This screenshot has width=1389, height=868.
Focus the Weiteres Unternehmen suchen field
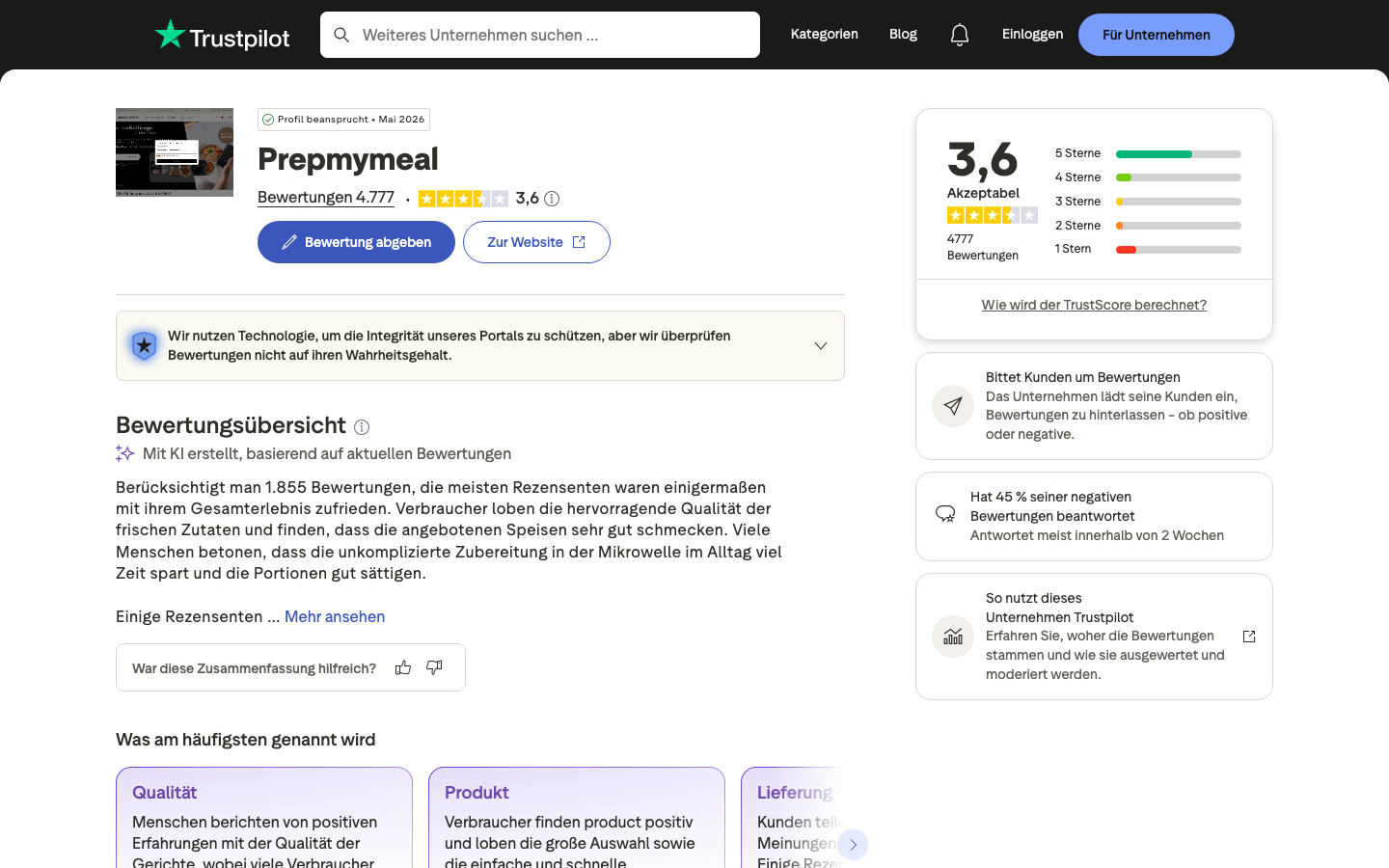click(x=540, y=35)
